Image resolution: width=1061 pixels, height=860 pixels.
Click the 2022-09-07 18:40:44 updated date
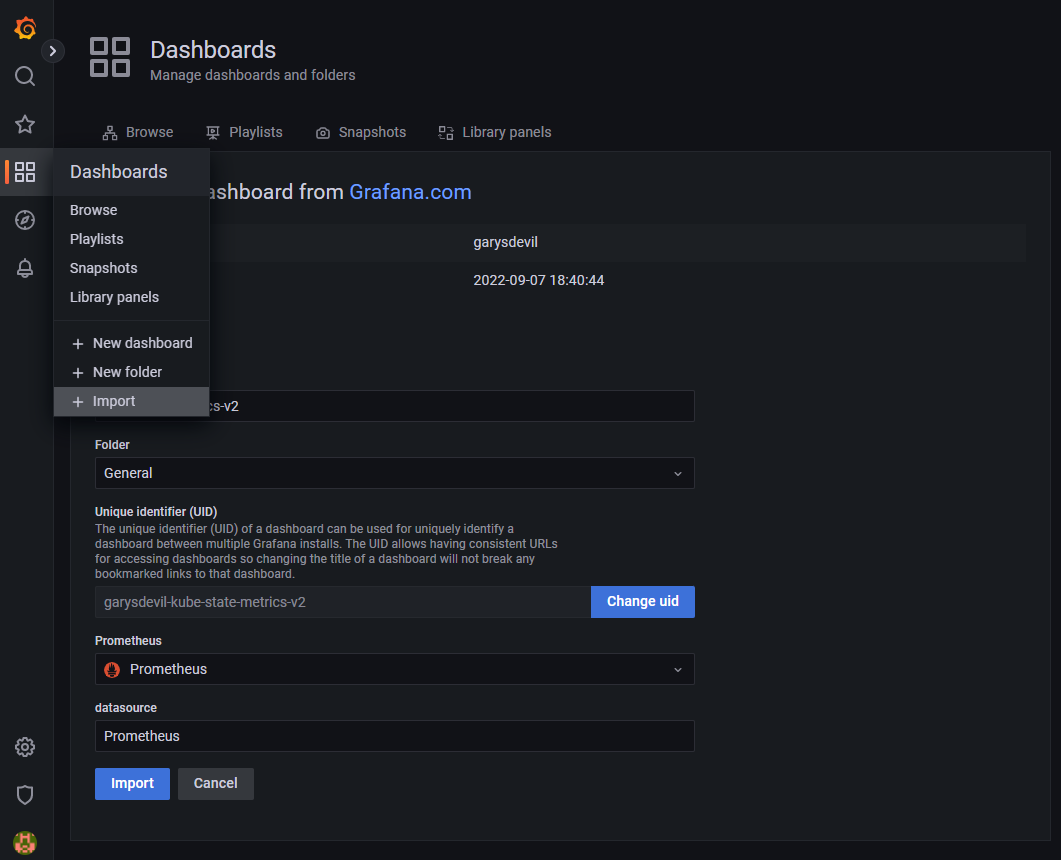click(539, 281)
